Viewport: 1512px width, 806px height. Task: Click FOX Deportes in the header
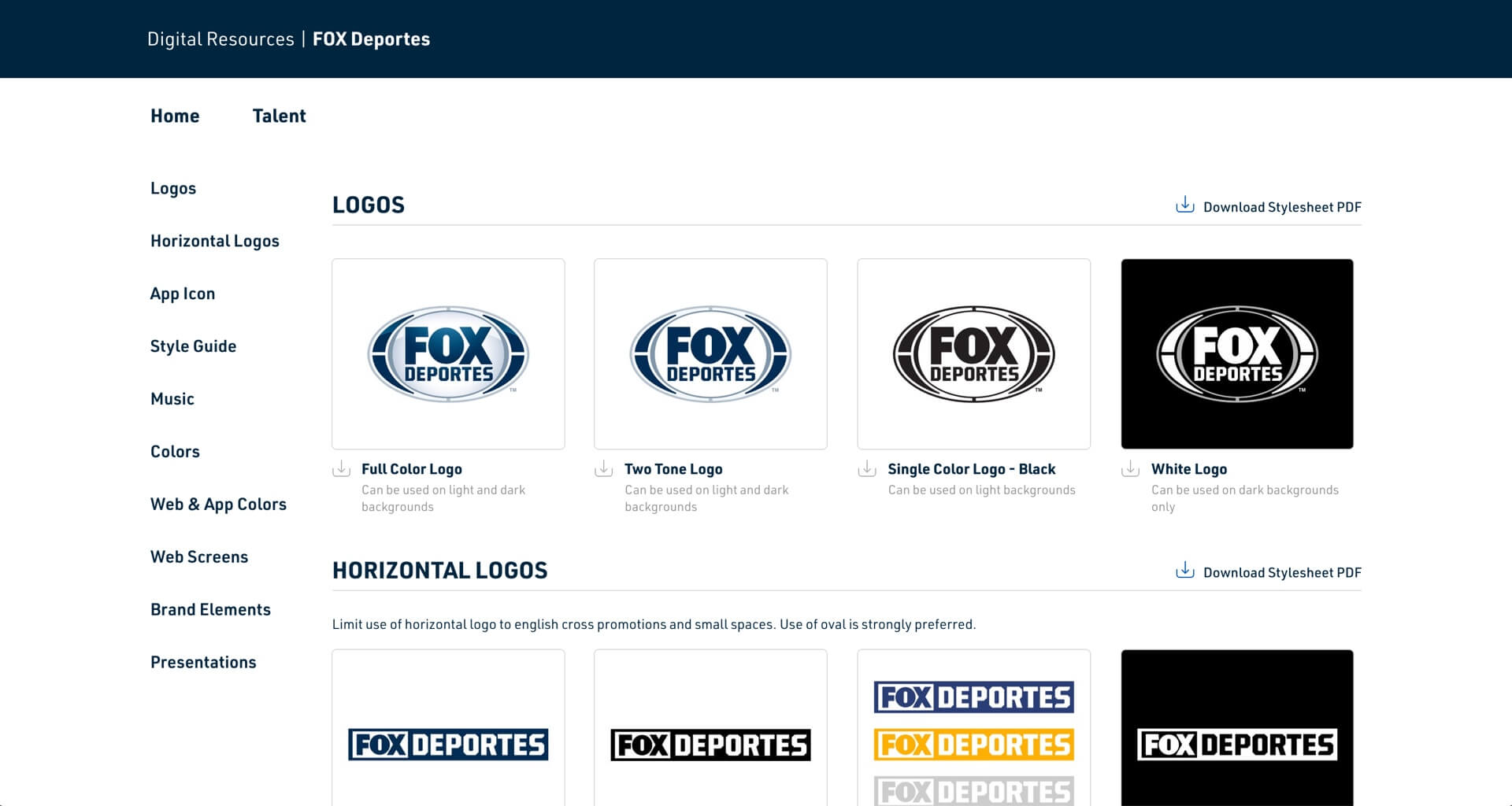point(372,39)
